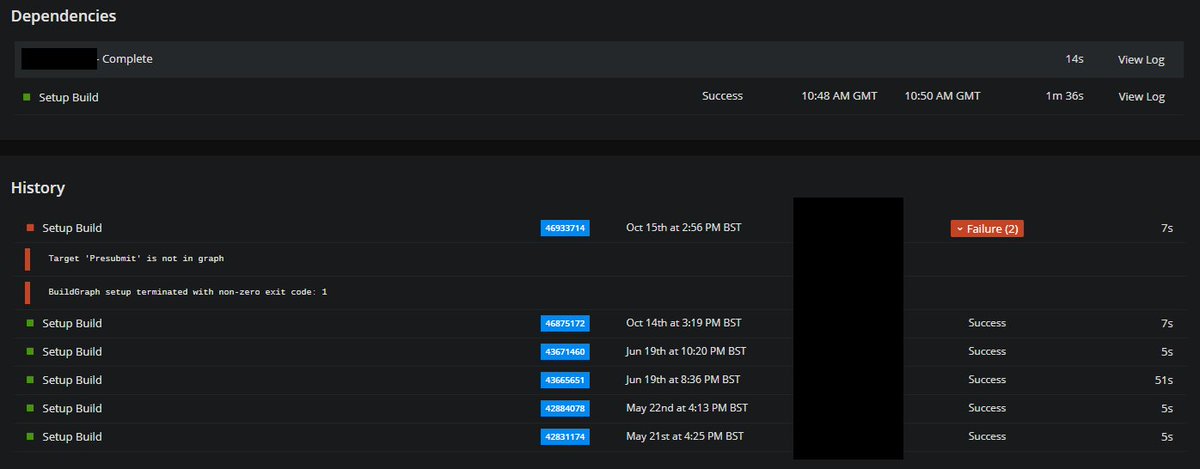Click Setup Build entry from Jun 19th 10:20 PM
Screen dimensions: 1200x469
pyautogui.click(x=72, y=352)
